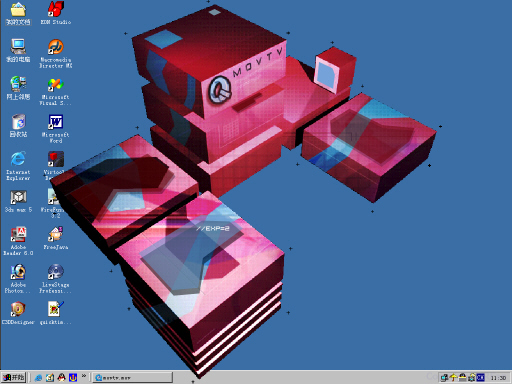Click the movtv.mov taskbar button
Viewport: 512px width, 384px height.
coord(132,377)
